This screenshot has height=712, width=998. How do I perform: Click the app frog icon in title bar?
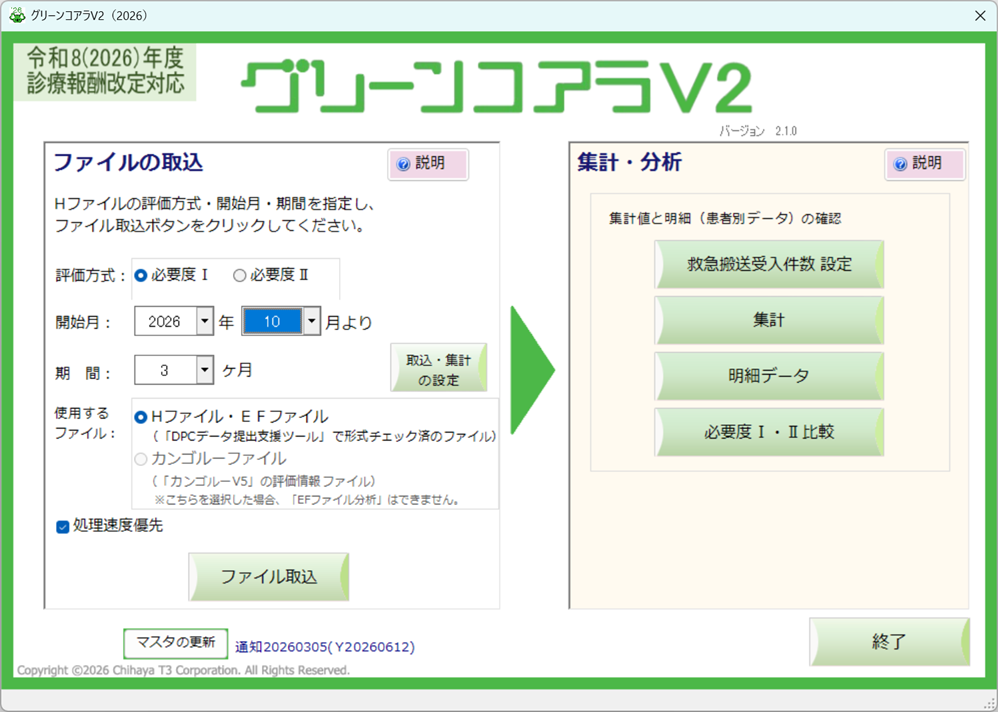17,15
